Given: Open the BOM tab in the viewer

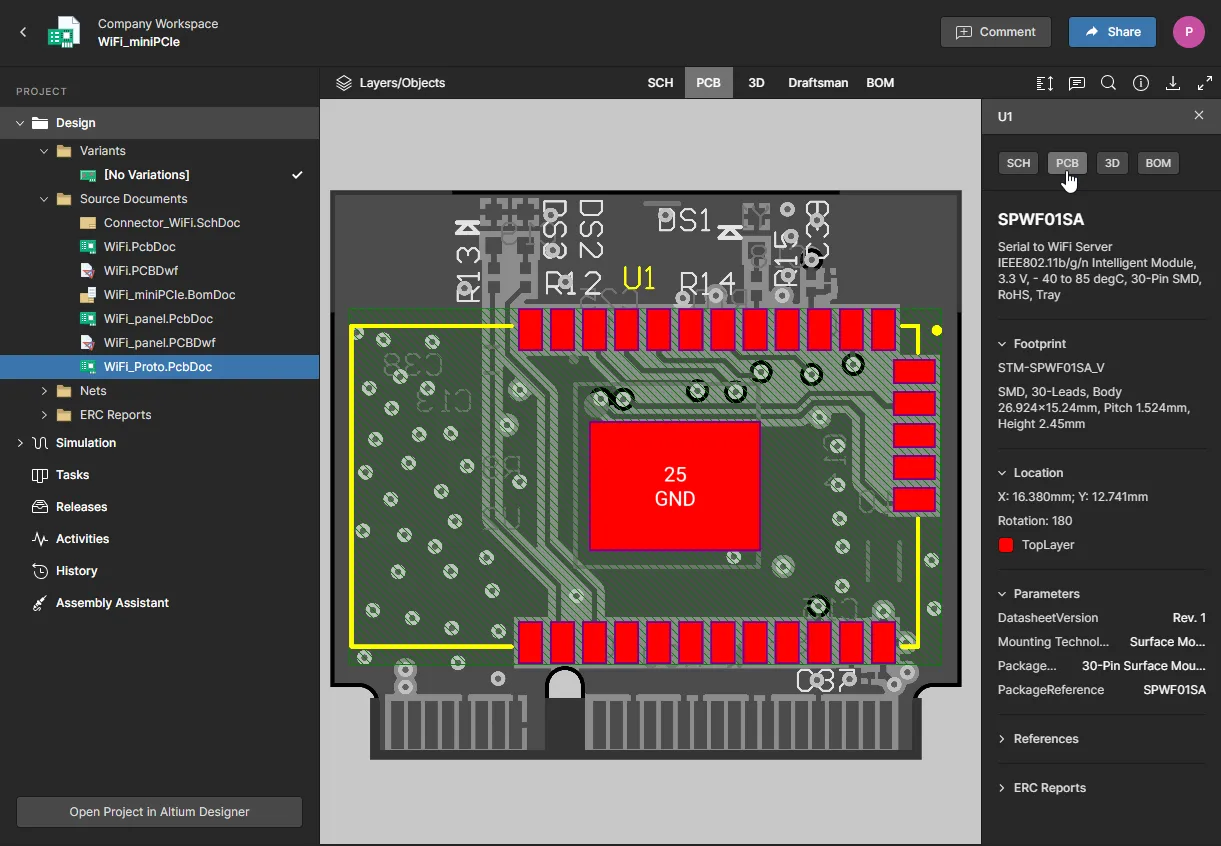Looking at the screenshot, I should [x=880, y=83].
